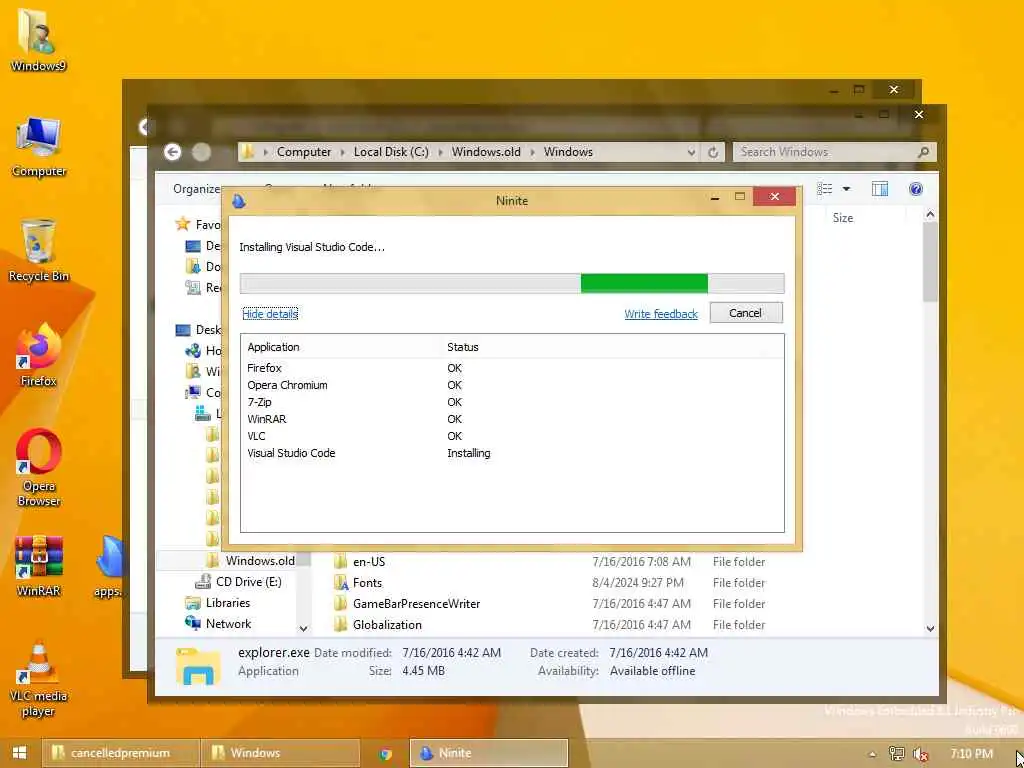Image resolution: width=1024 pixels, height=768 pixels.
Task: Show hidden tray icons arrow
Action: point(872,754)
